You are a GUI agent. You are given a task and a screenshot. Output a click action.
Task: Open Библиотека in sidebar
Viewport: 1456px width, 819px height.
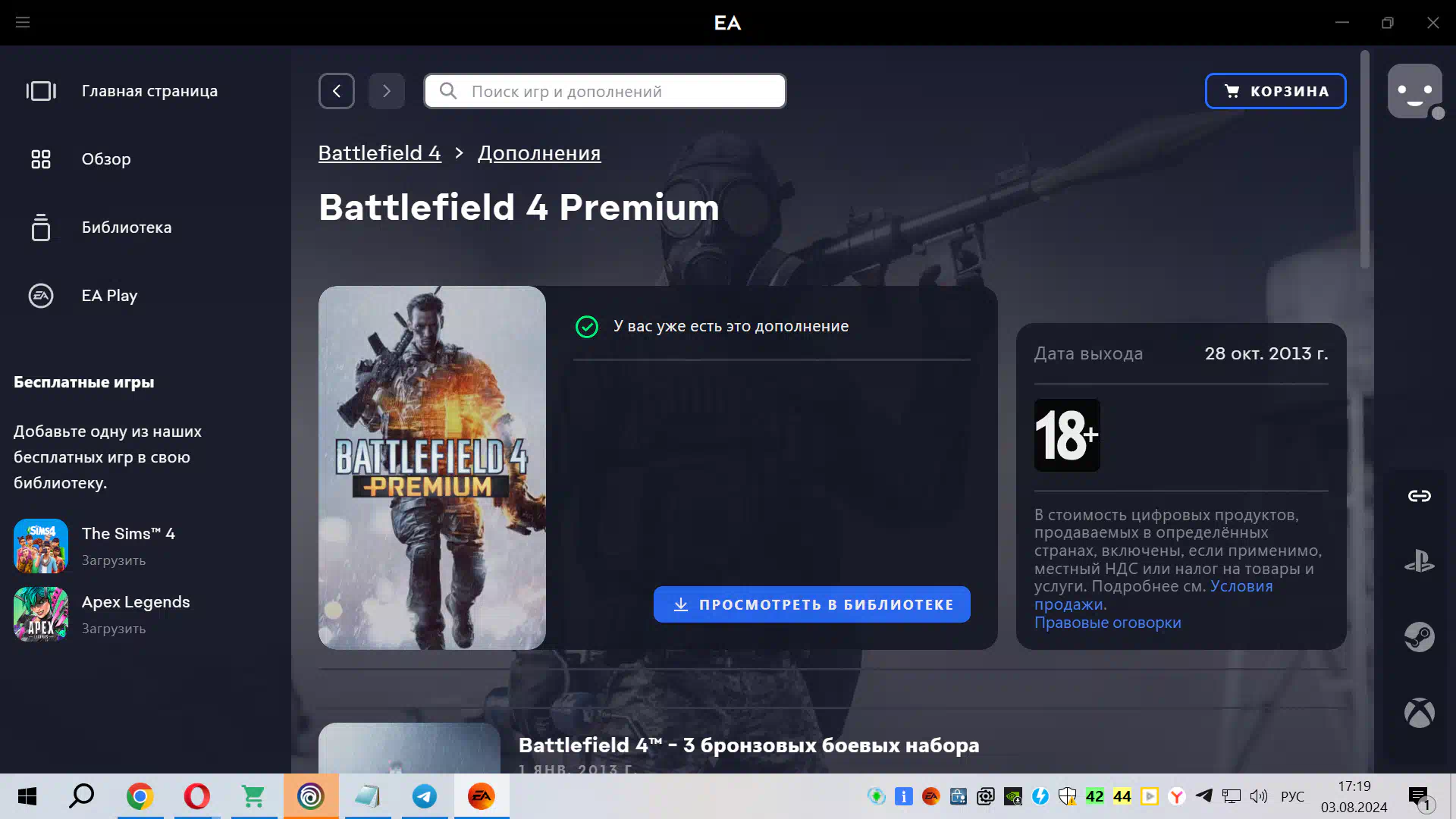click(126, 227)
